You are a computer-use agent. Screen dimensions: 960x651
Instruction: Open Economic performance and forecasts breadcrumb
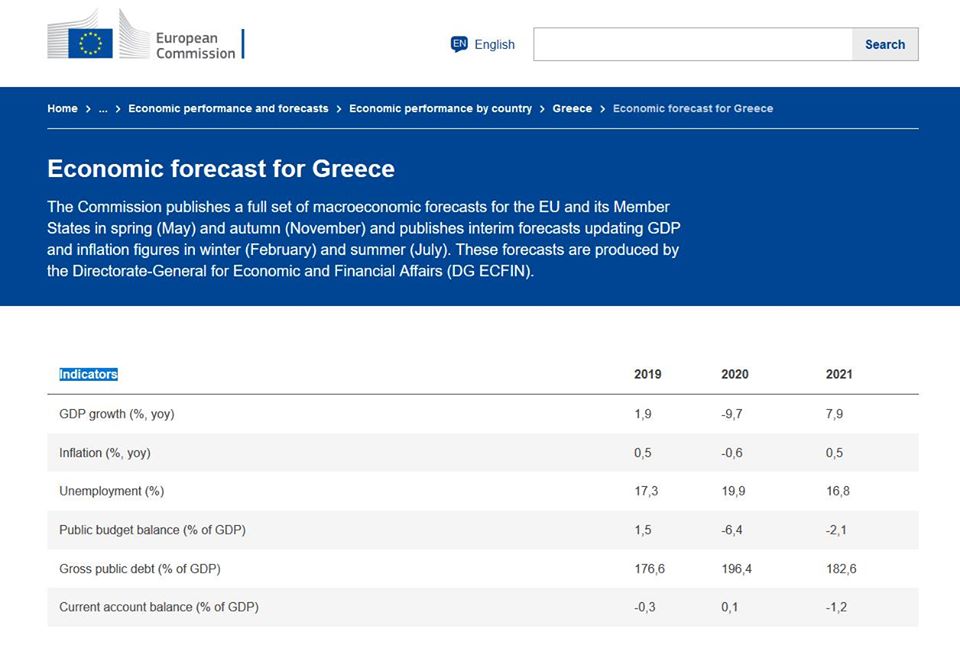[228, 108]
